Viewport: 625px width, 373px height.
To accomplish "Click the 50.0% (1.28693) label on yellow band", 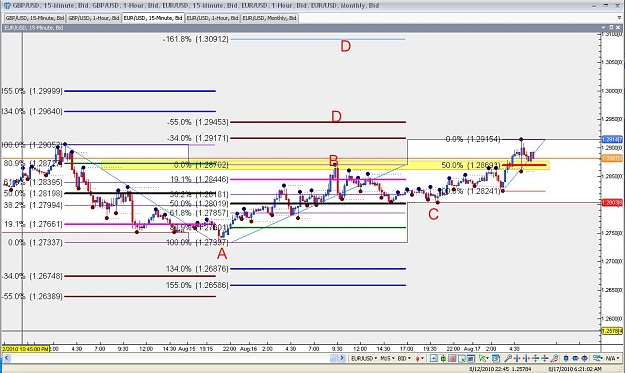I will click(471, 165).
